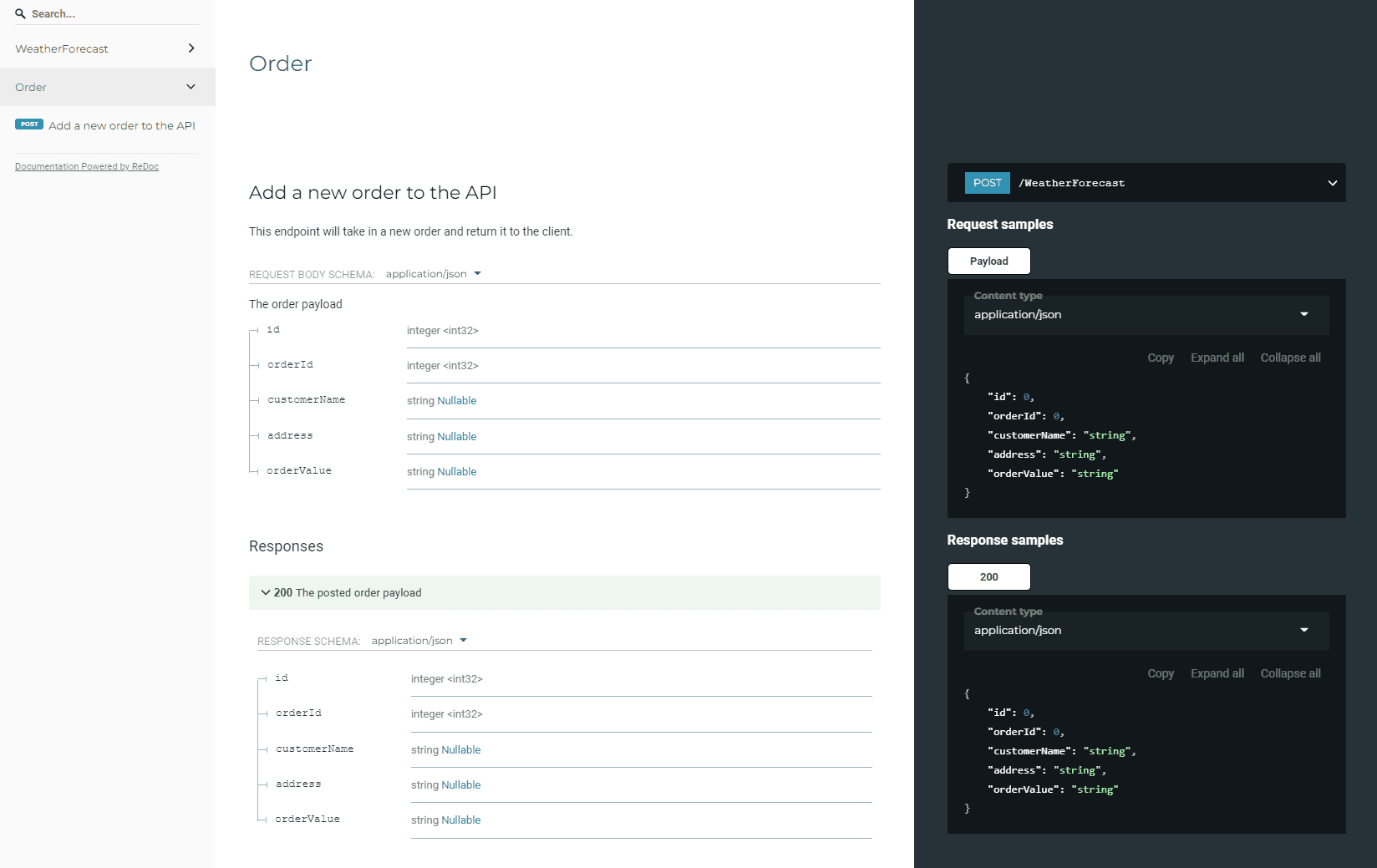Select Add a new order to the API
This screenshot has height=868, width=1377.
(x=121, y=125)
